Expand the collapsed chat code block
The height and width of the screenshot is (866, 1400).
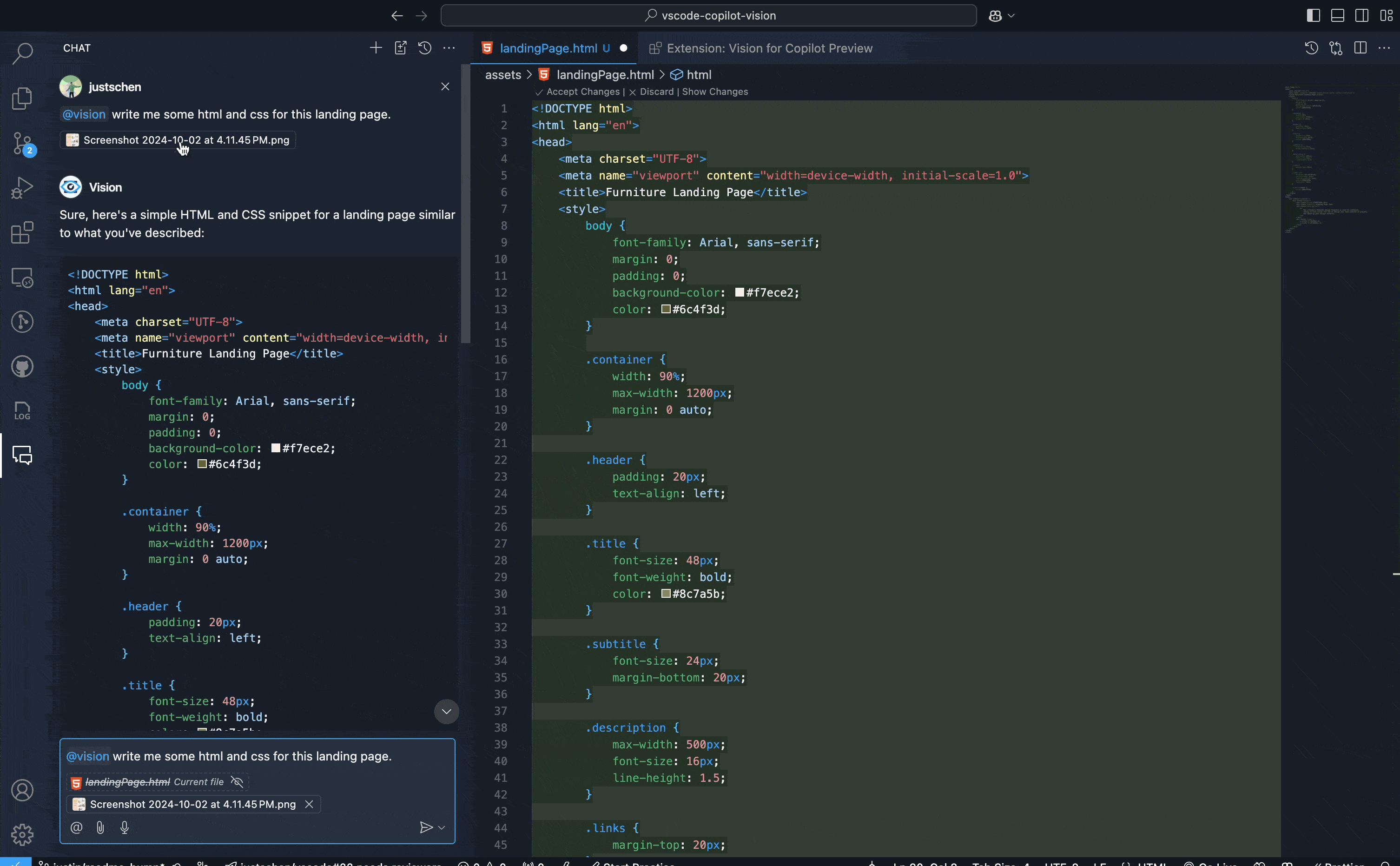point(446,711)
